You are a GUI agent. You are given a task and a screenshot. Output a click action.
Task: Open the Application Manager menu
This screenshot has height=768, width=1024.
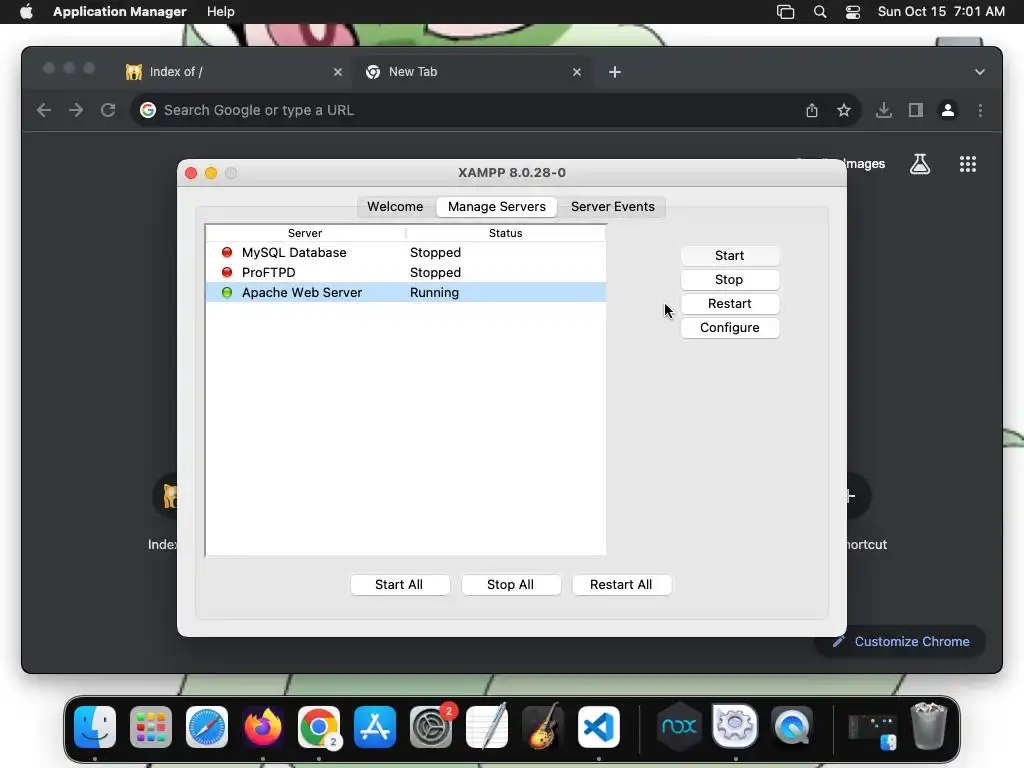[120, 12]
